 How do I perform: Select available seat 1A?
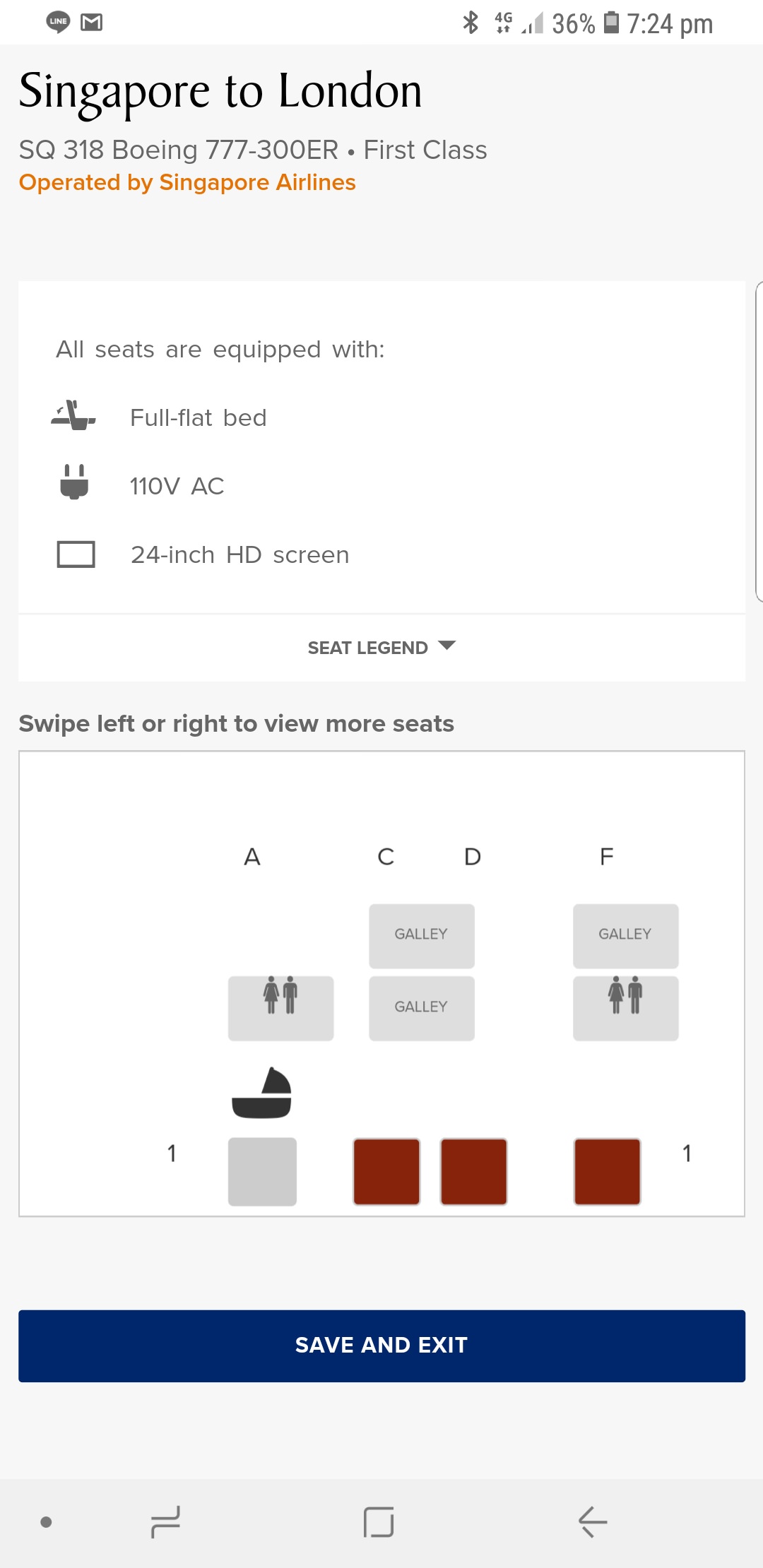click(262, 1171)
